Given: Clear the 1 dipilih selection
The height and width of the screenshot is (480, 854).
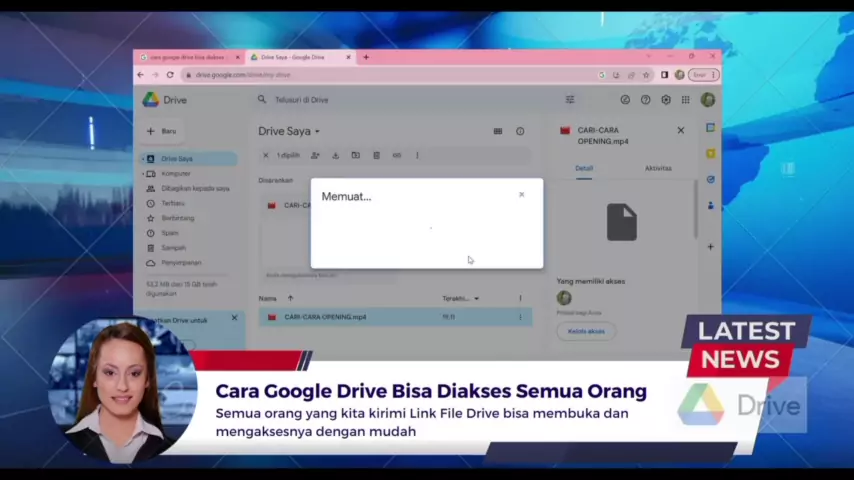Looking at the screenshot, I should tap(265, 155).
